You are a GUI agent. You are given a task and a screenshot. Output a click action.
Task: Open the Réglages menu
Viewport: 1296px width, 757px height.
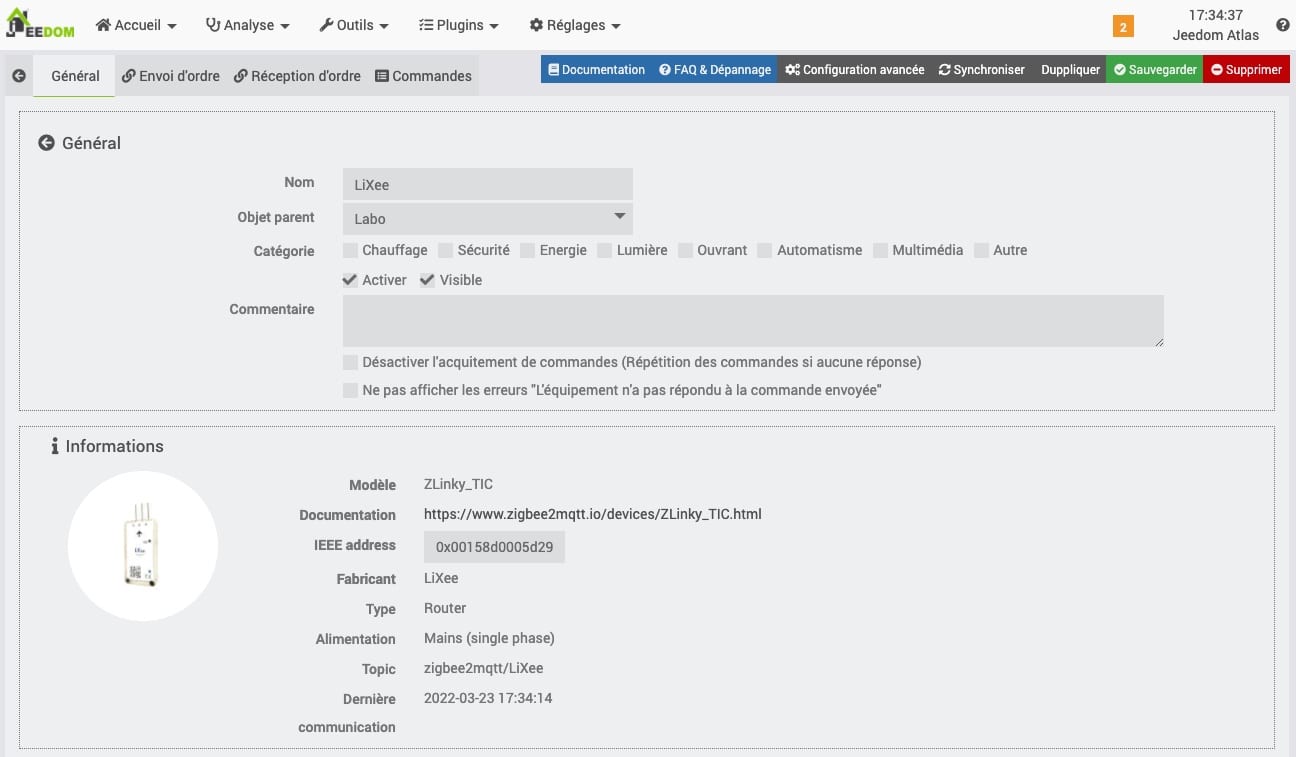pyautogui.click(x=575, y=25)
